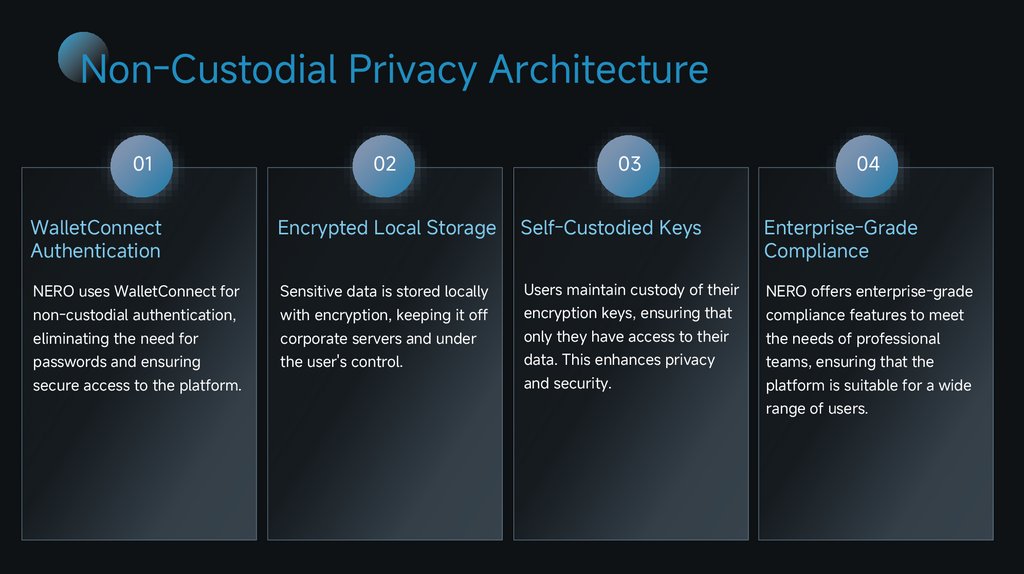Select the Enterprise-Grade Compliance heading
The height and width of the screenshot is (574, 1024).
[x=840, y=239]
